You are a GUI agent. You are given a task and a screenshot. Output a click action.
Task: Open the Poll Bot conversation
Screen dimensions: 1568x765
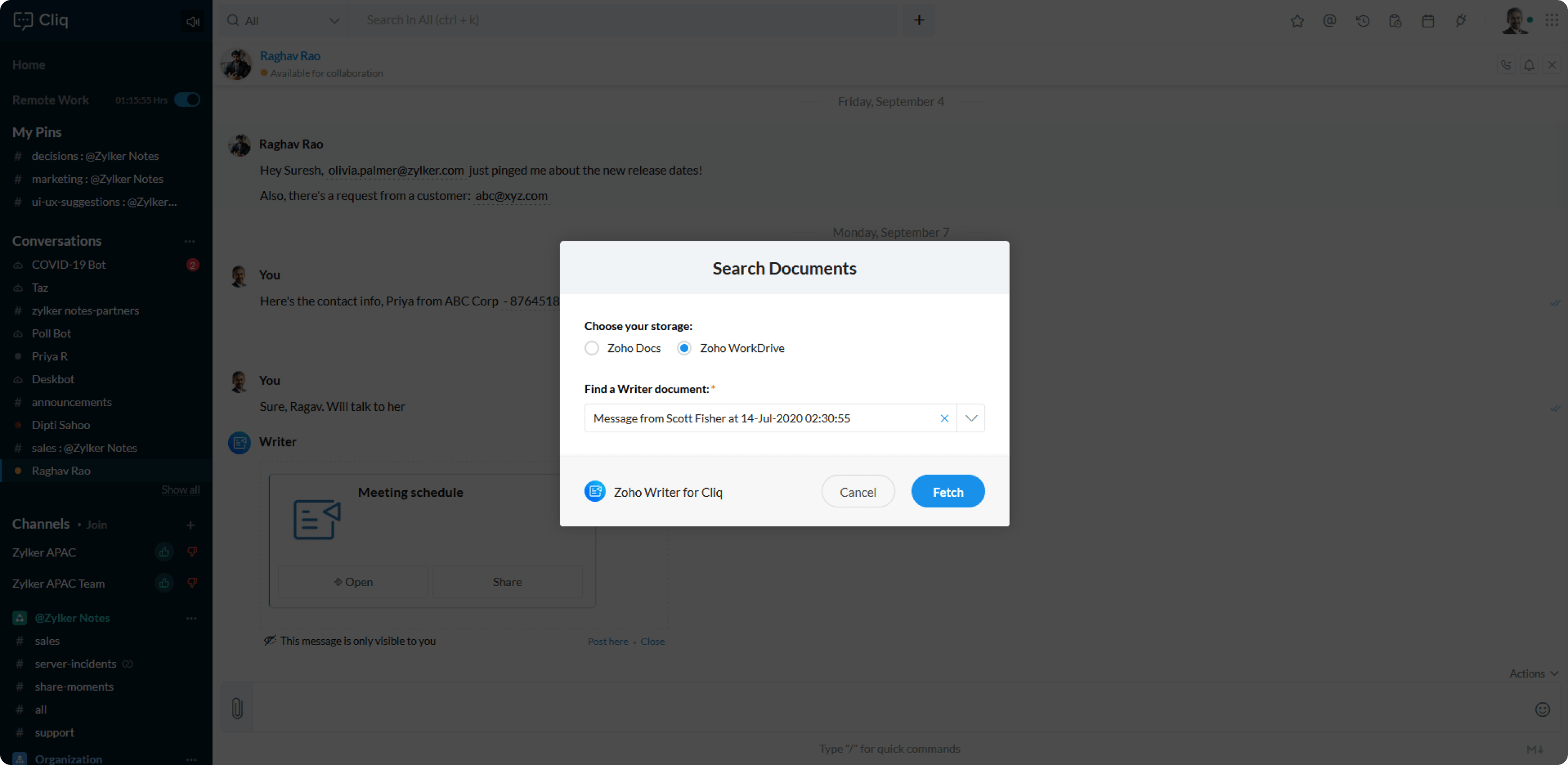point(106,333)
